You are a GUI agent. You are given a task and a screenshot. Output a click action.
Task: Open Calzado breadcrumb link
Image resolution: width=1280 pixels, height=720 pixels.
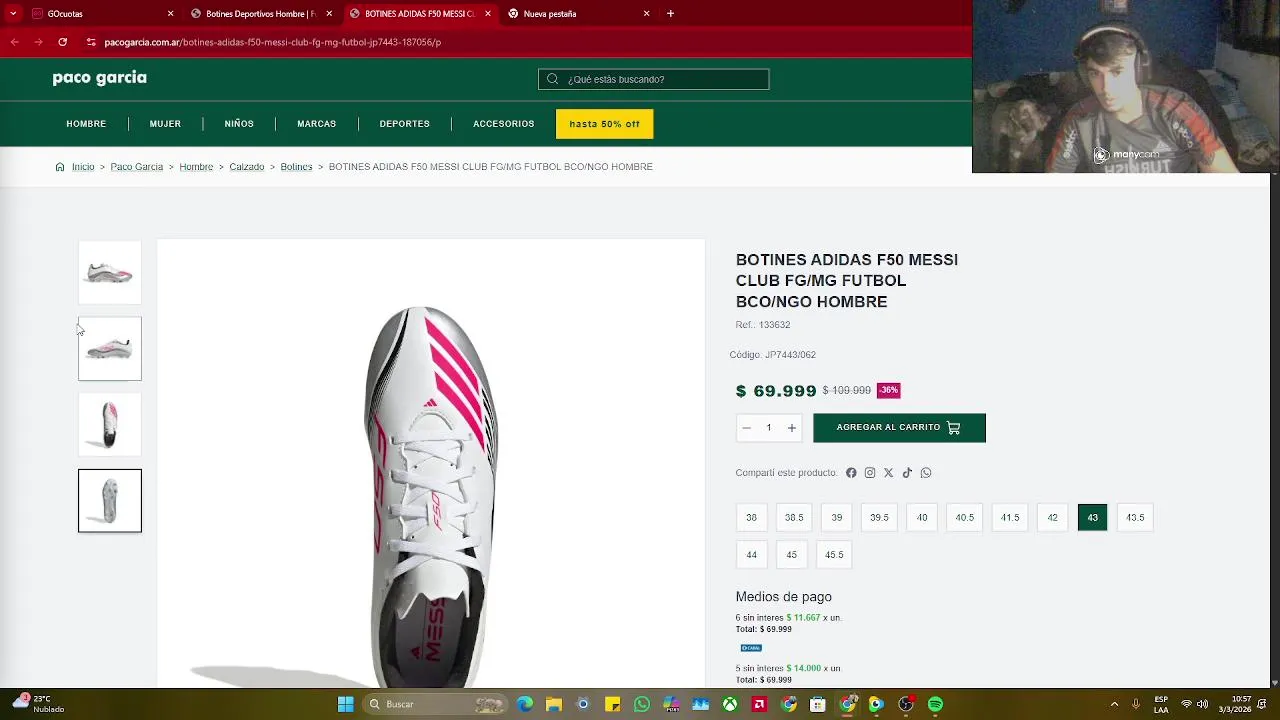pos(246,167)
